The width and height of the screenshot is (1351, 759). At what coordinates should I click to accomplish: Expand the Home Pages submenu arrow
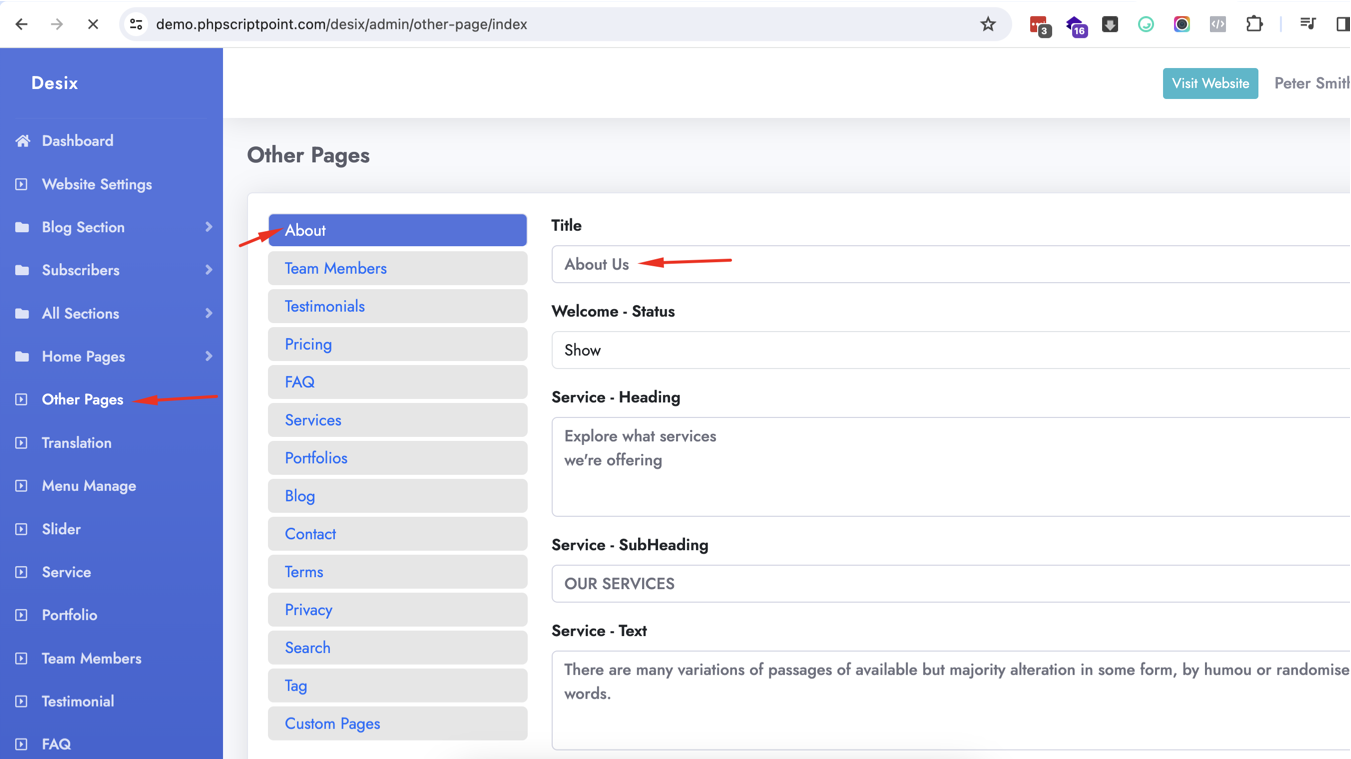(x=208, y=356)
